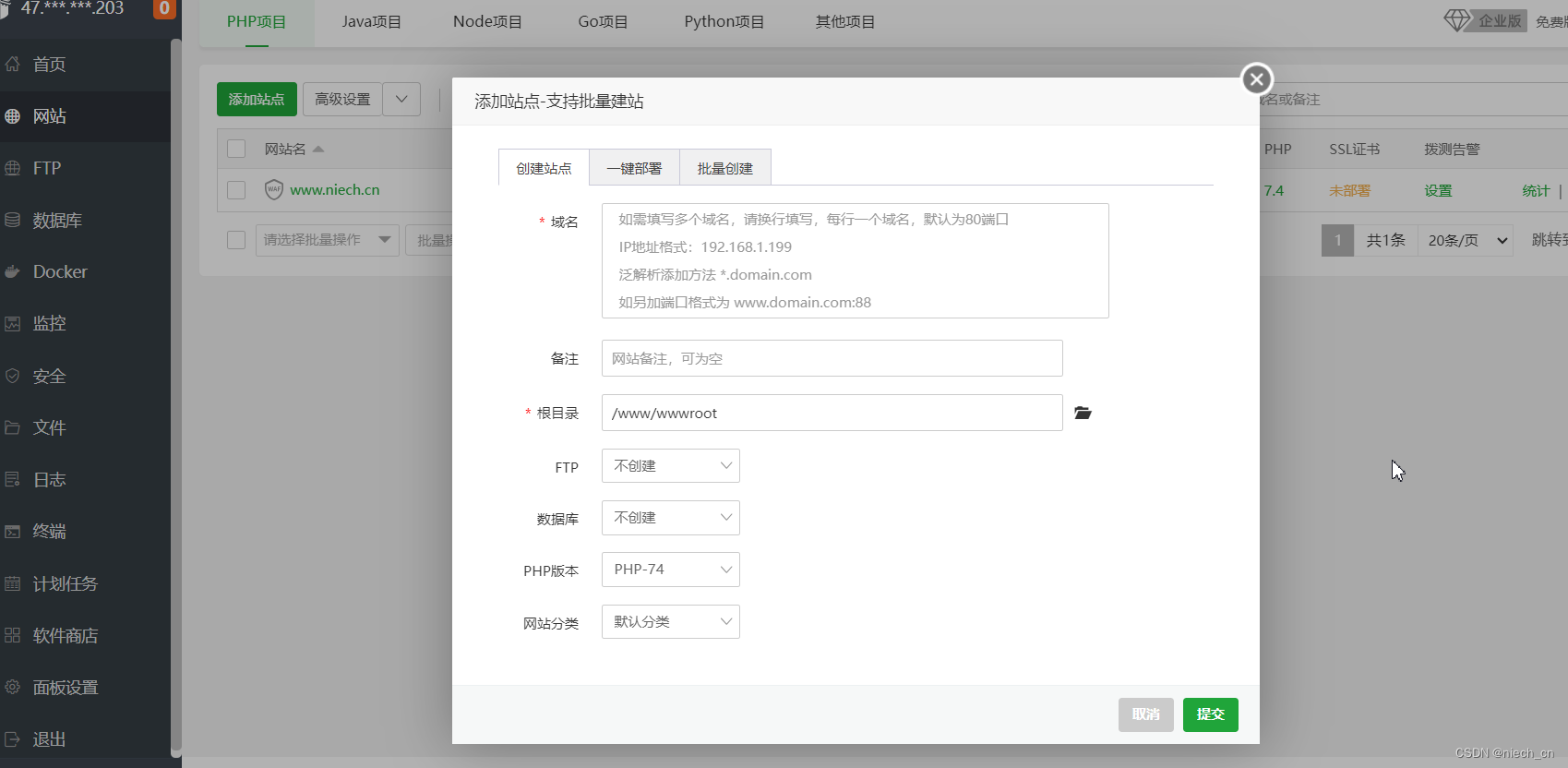Image resolution: width=1568 pixels, height=768 pixels.
Task: Click the 高级设置 button
Action: tap(342, 99)
